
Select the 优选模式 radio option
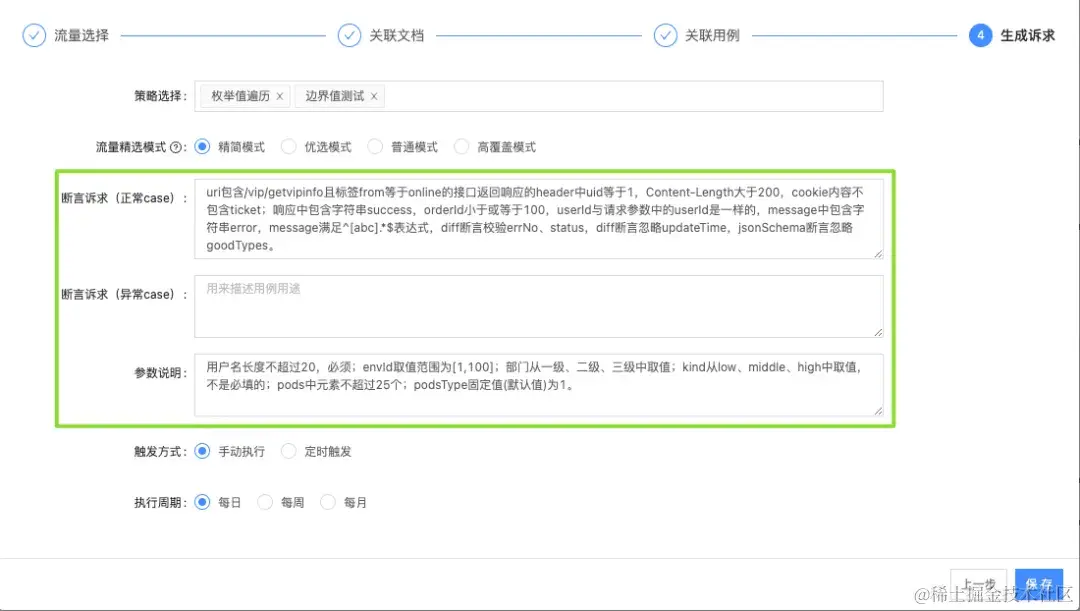click(x=289, y=147)
